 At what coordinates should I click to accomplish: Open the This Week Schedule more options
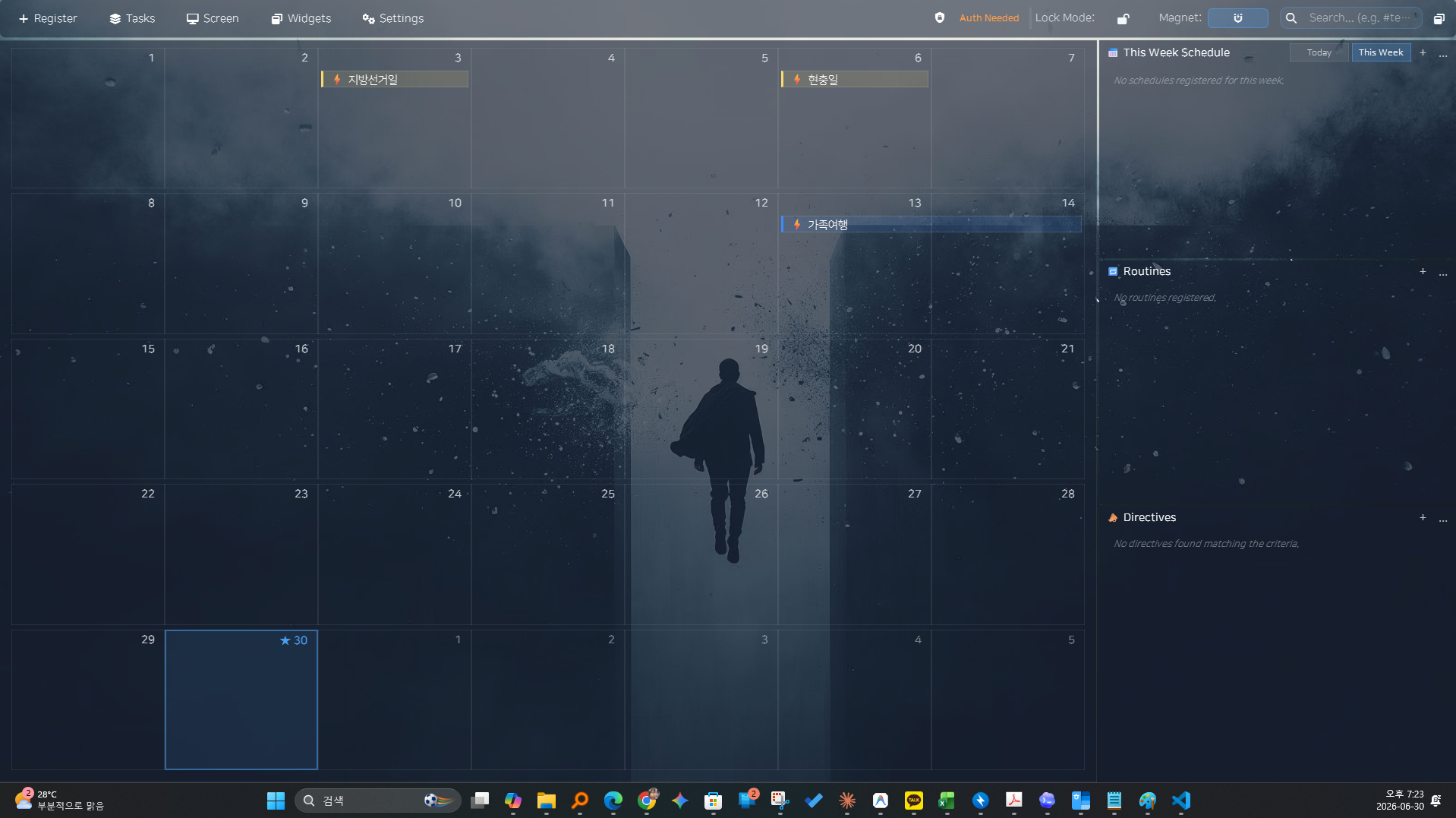coord(1442,53)
